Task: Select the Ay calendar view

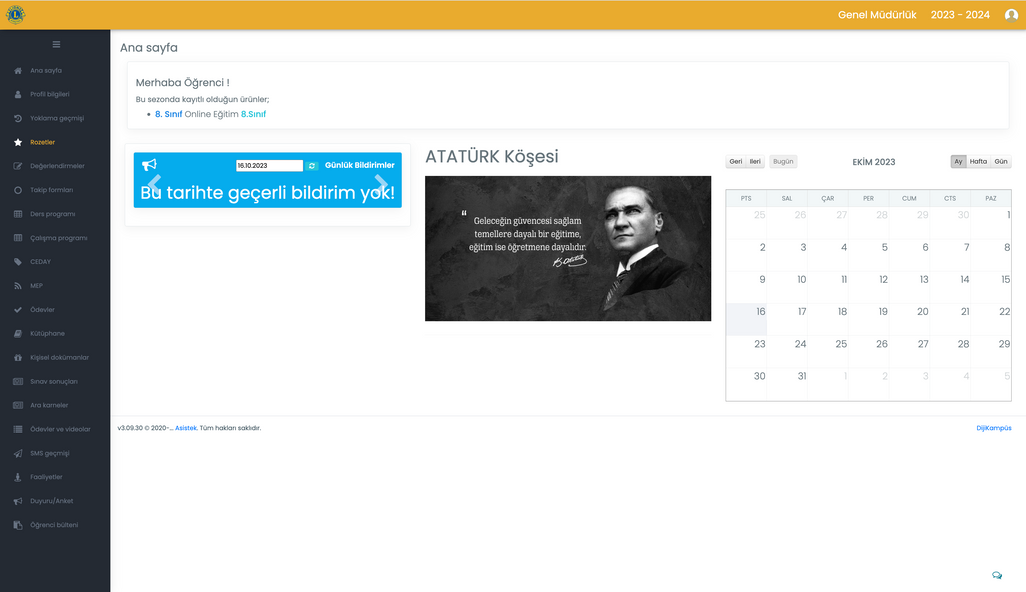Action: [x=958, y=161]
